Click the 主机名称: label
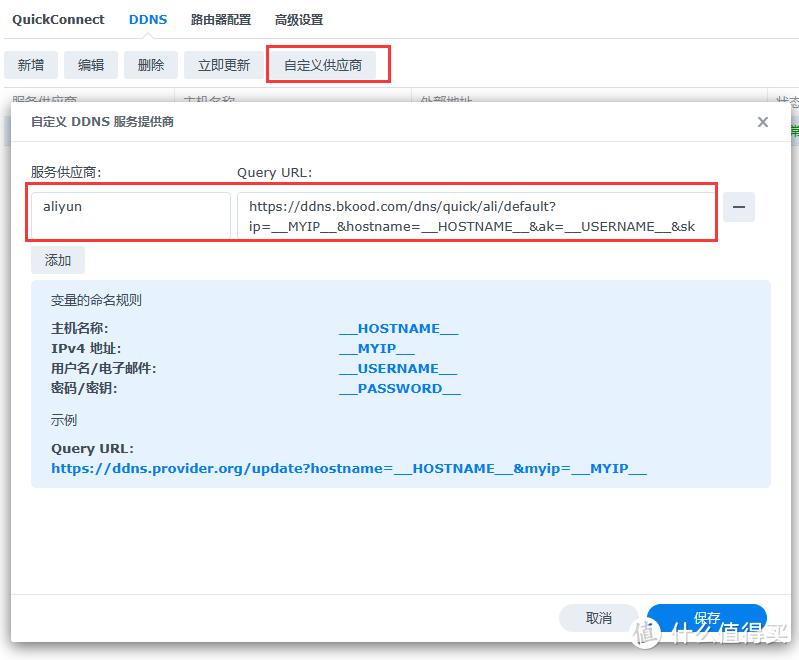The height and width of the screenshot is (660, 799). pos(79,329)
